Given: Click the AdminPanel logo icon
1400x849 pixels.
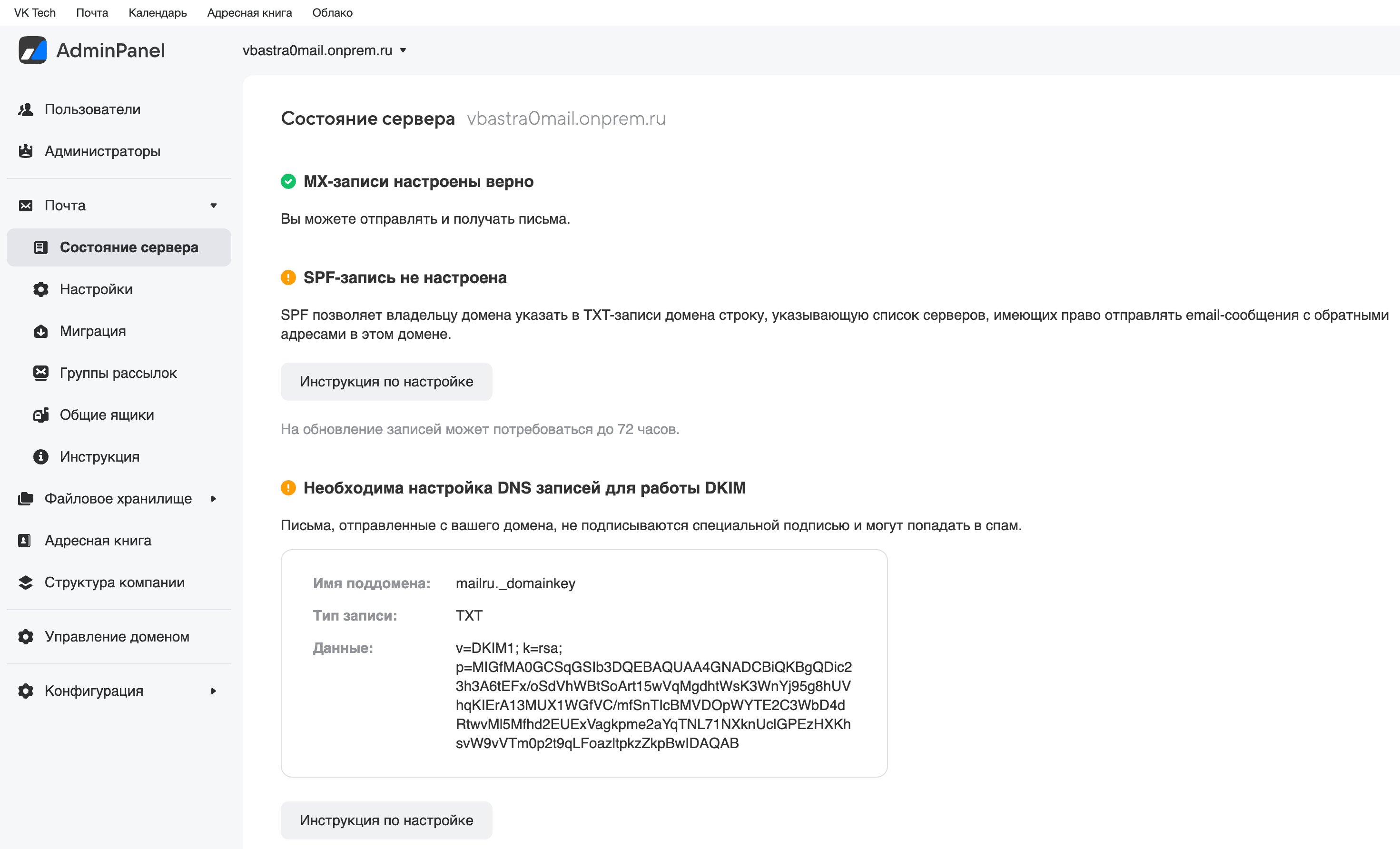Looking at the screenshot, I should click(x=32, y=50).
